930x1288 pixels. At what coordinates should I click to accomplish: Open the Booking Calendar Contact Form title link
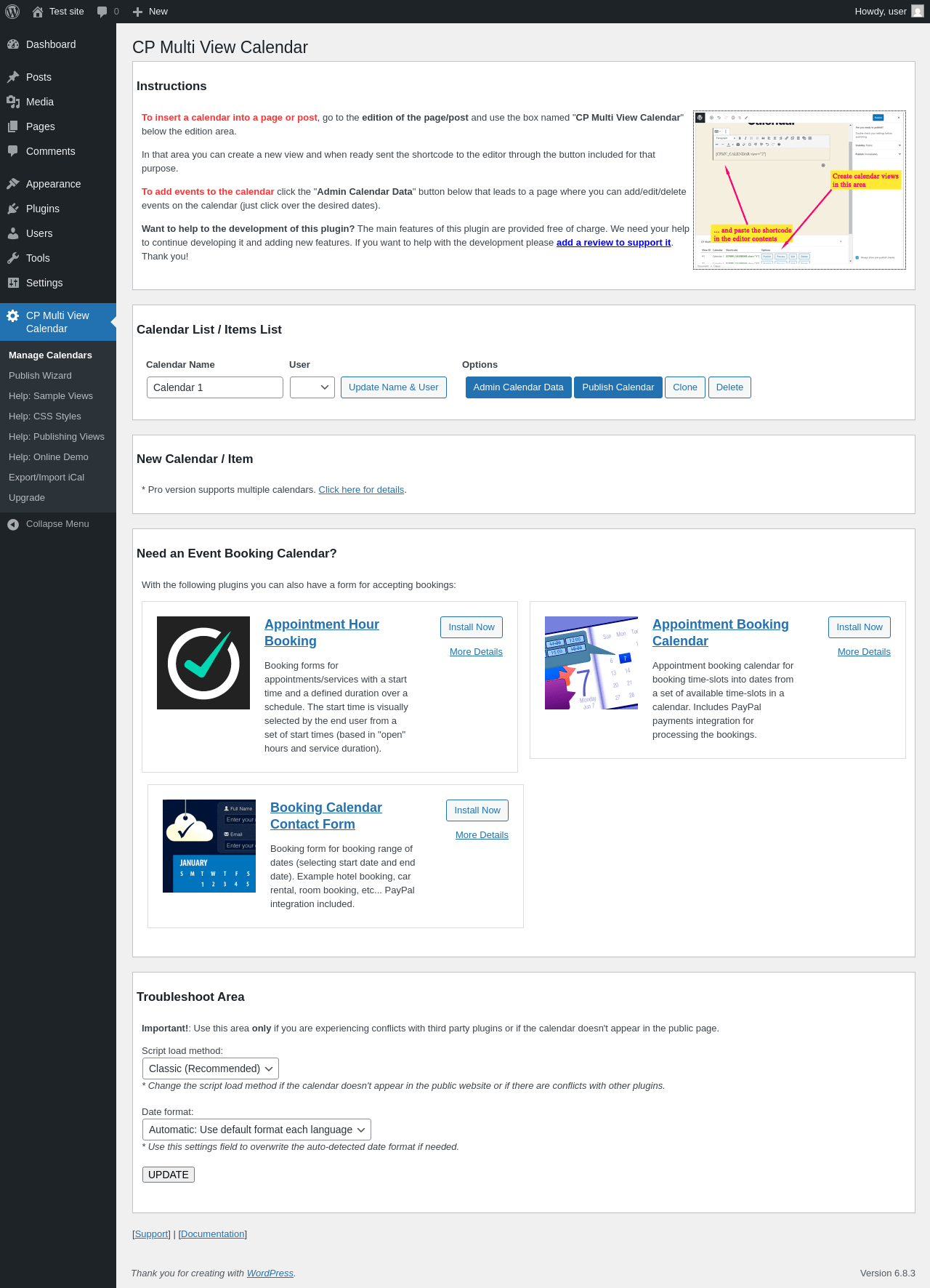click(325, 816)
